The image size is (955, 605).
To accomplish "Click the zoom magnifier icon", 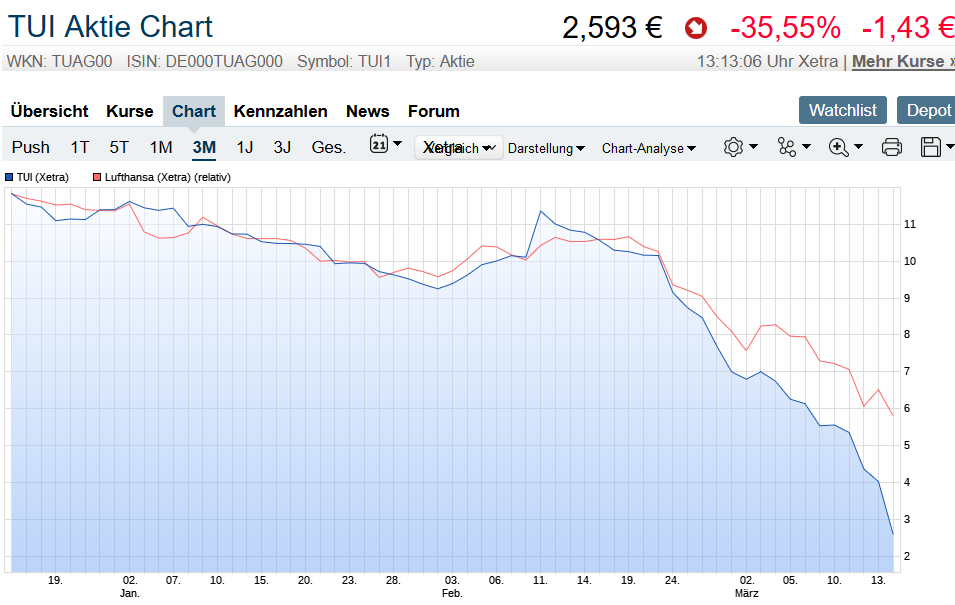I will point(839,147).
